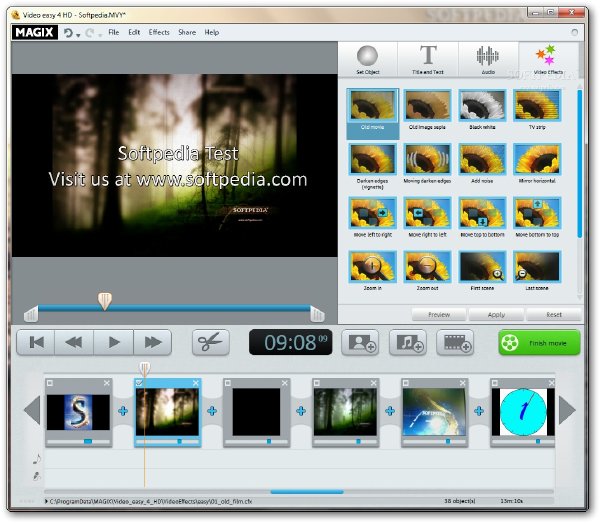Select the Add noise effect
This screenshot has height=523, width=600.
point(482,164)
